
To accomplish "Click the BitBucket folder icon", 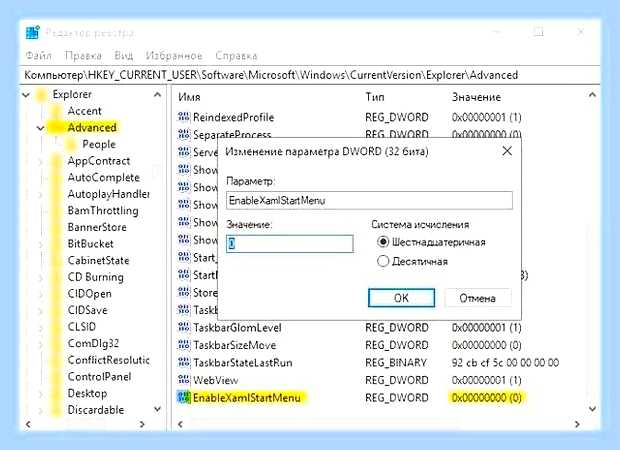I will tap(57, 244).
